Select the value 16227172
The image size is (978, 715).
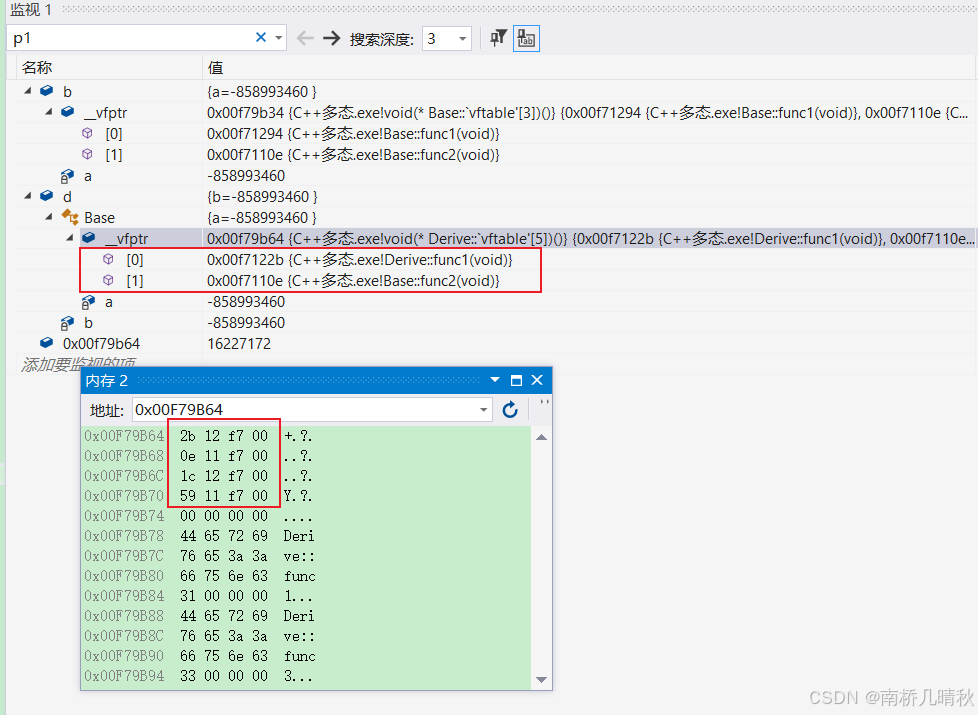[239, 344]
